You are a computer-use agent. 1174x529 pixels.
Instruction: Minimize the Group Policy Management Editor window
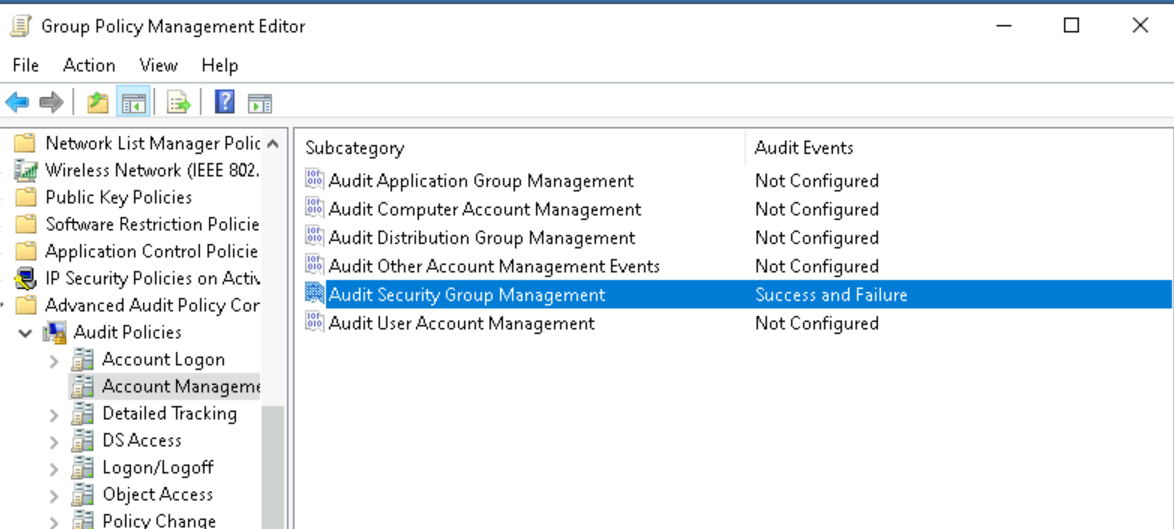pyautogui.click(x=1004, y=25)
